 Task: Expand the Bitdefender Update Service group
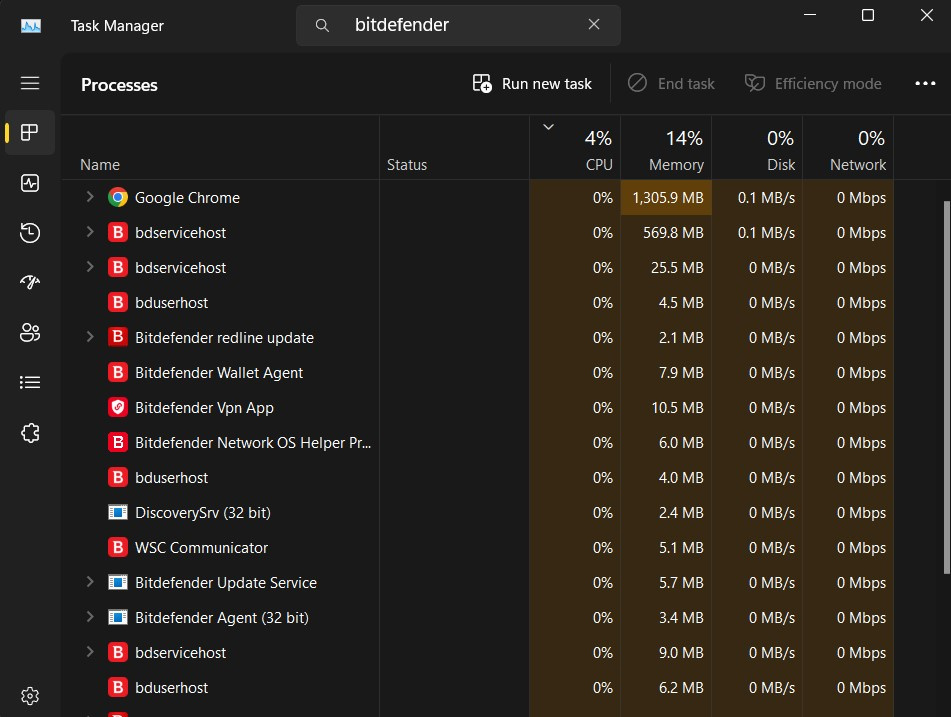[x=90, y=582]
